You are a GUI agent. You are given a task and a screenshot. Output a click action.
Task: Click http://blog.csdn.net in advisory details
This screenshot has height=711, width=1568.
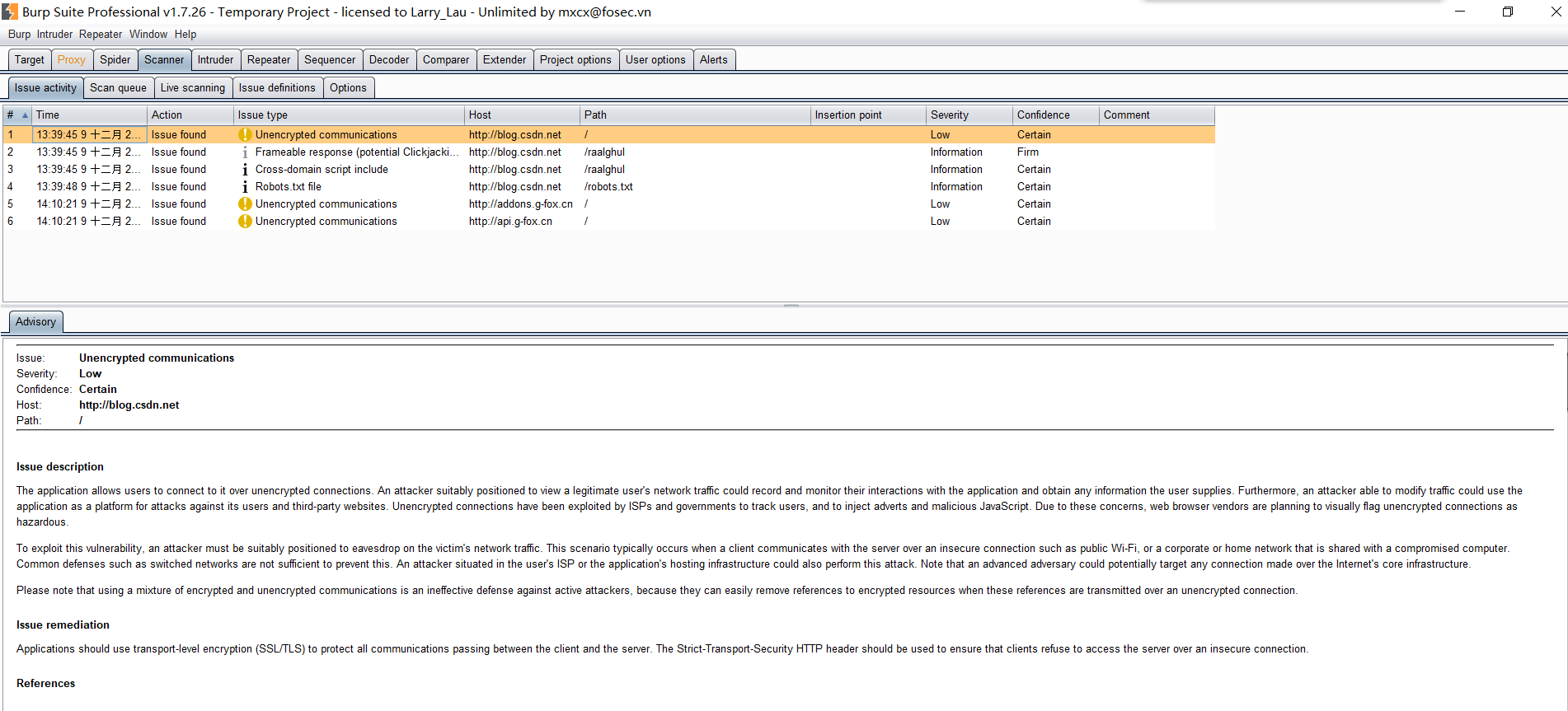click(x=129, y=405)
